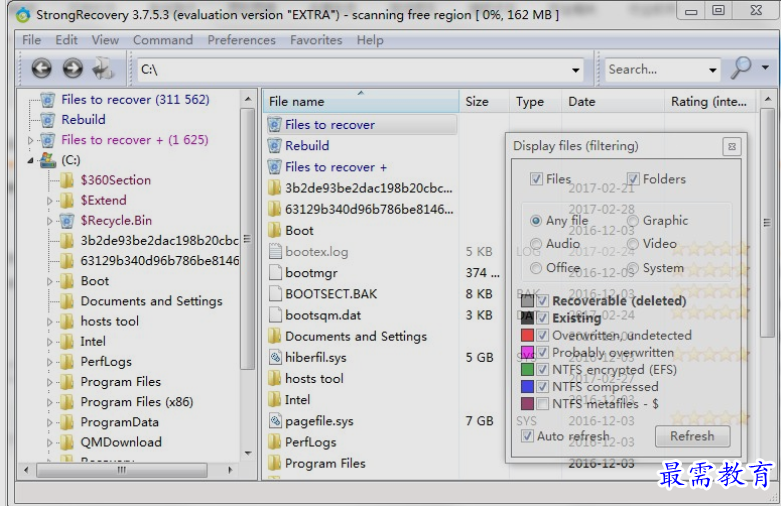Toggle the Folders checkbox
This screenshot has width=781, height=506.
tap(633, 179)
